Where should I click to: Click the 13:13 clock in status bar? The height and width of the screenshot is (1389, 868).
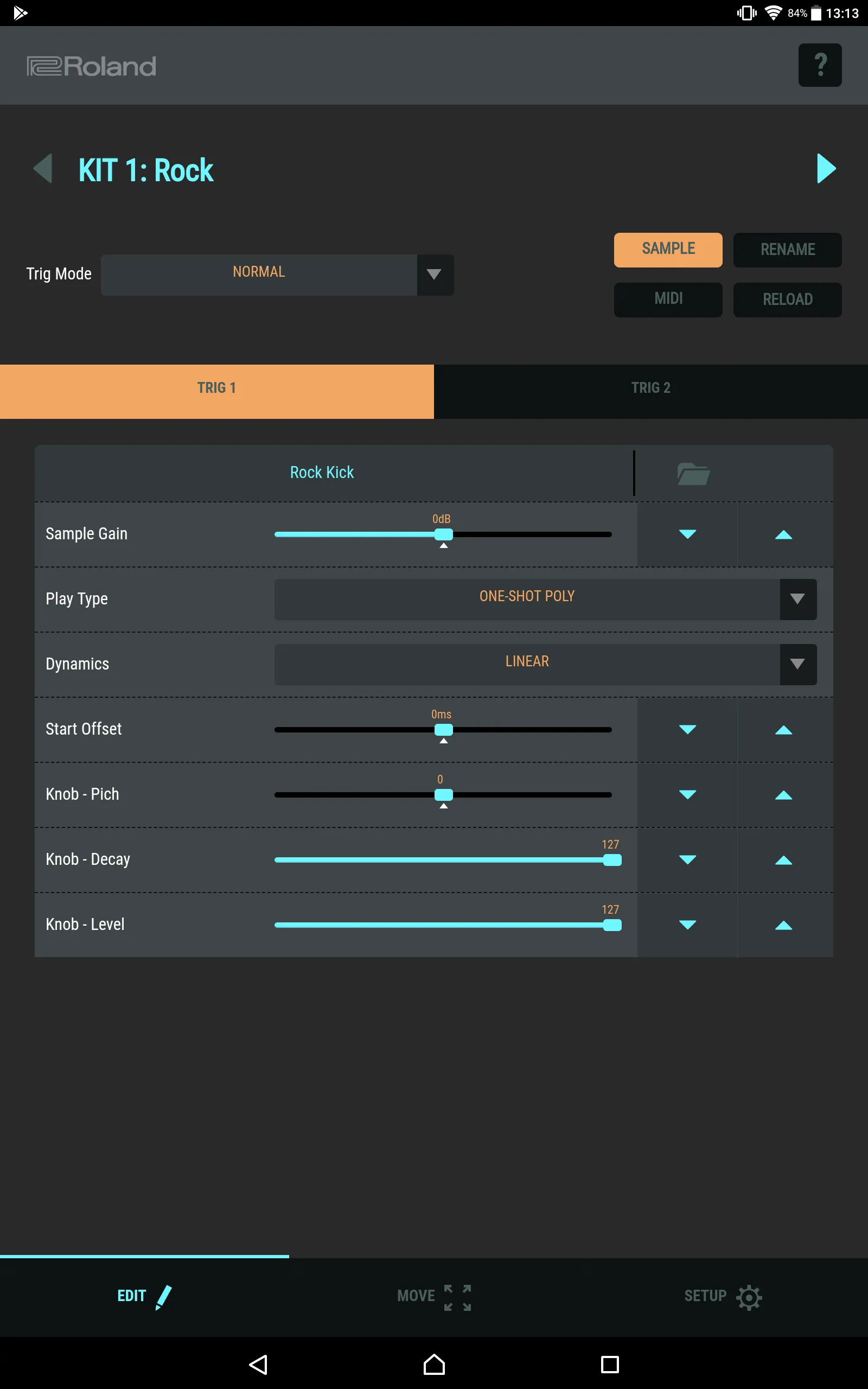[x=842, y=13]
